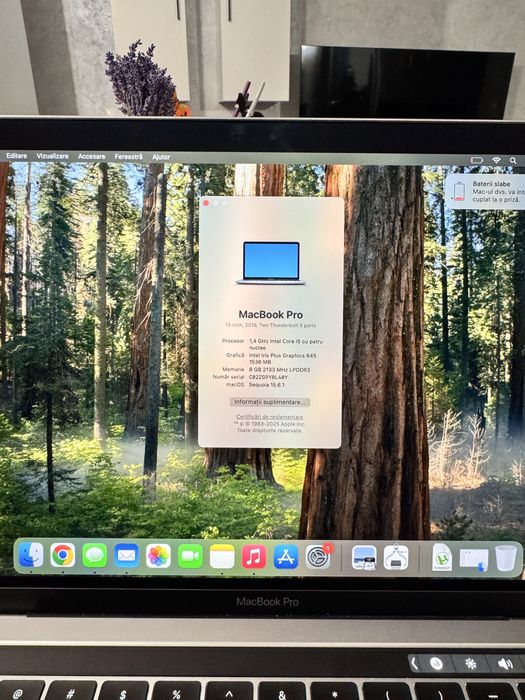Click the low battery icon in notification
The width and height of the screenshot is (525, 700).
pyautogui.click(x=459, y=192)
